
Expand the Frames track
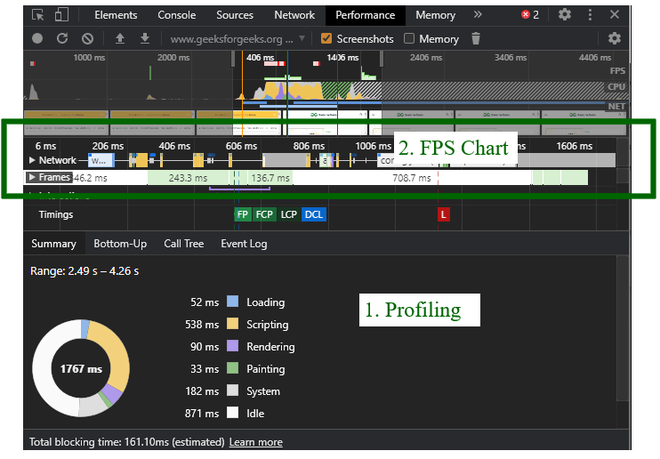32,177
